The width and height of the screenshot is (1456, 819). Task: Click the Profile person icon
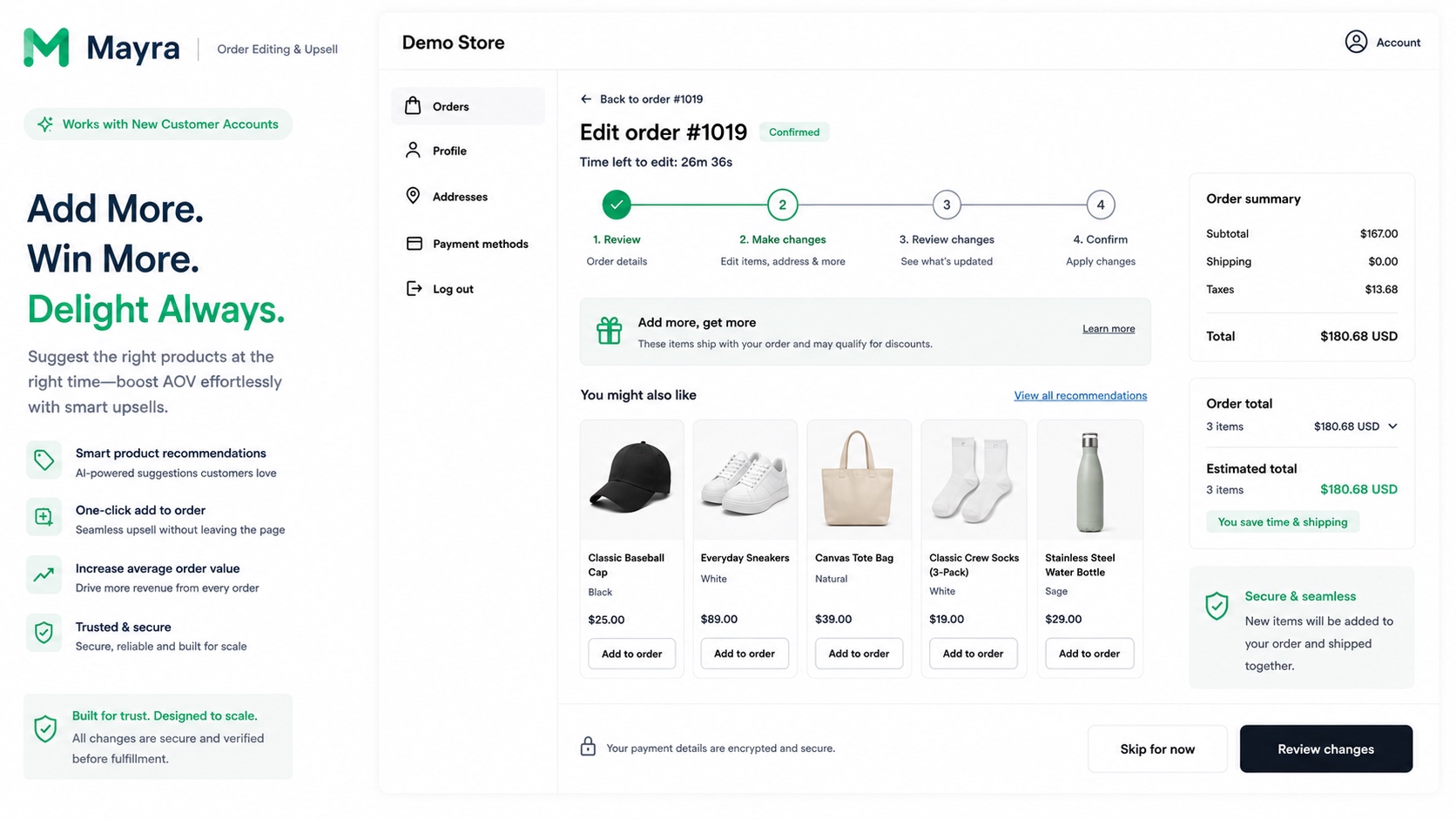pyautogui.click(x=413, y=150)
